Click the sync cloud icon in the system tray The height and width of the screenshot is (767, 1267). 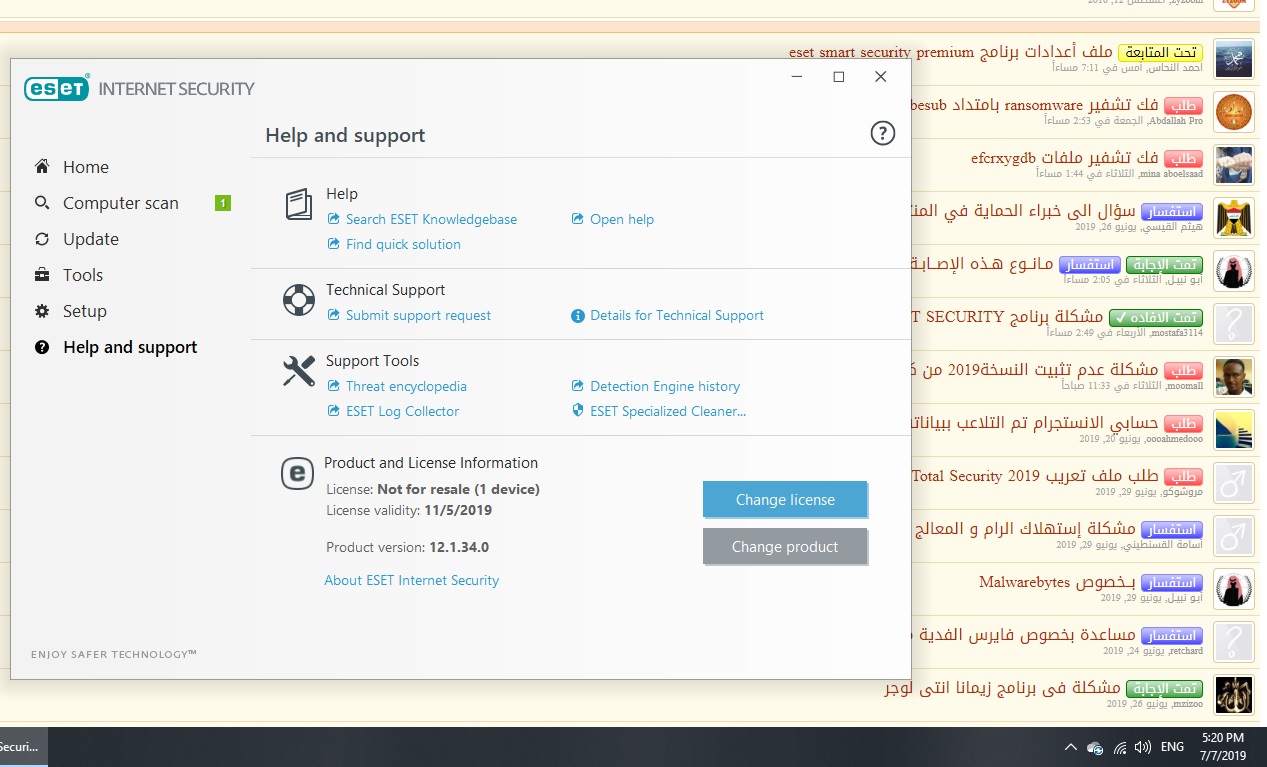pyautogui.click(x=1096, y=747)
